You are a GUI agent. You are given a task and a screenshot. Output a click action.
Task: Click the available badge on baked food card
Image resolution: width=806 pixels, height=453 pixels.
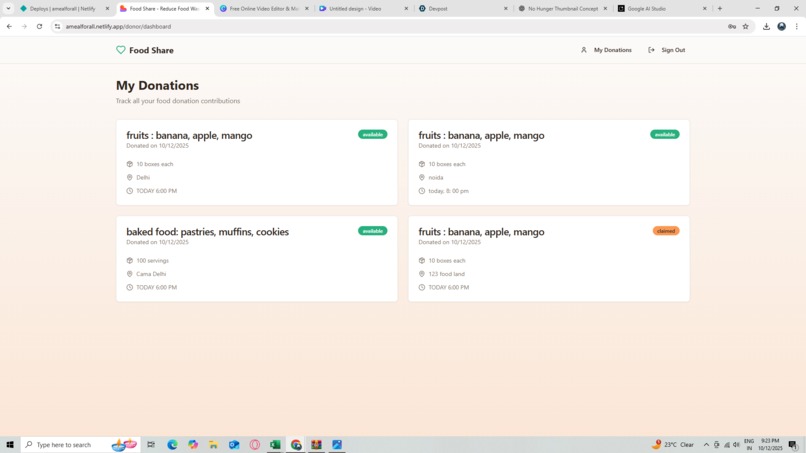point(373,231)
